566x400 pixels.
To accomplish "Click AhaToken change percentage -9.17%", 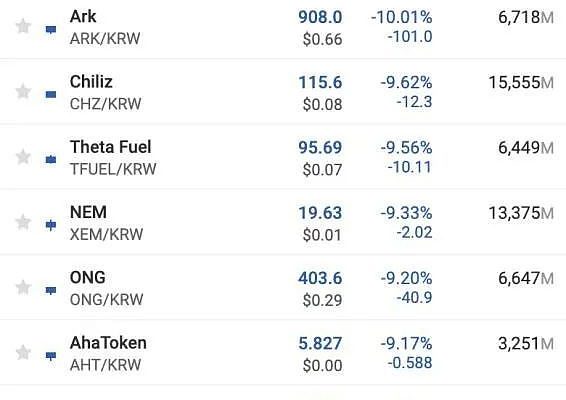I will point(406,343).
